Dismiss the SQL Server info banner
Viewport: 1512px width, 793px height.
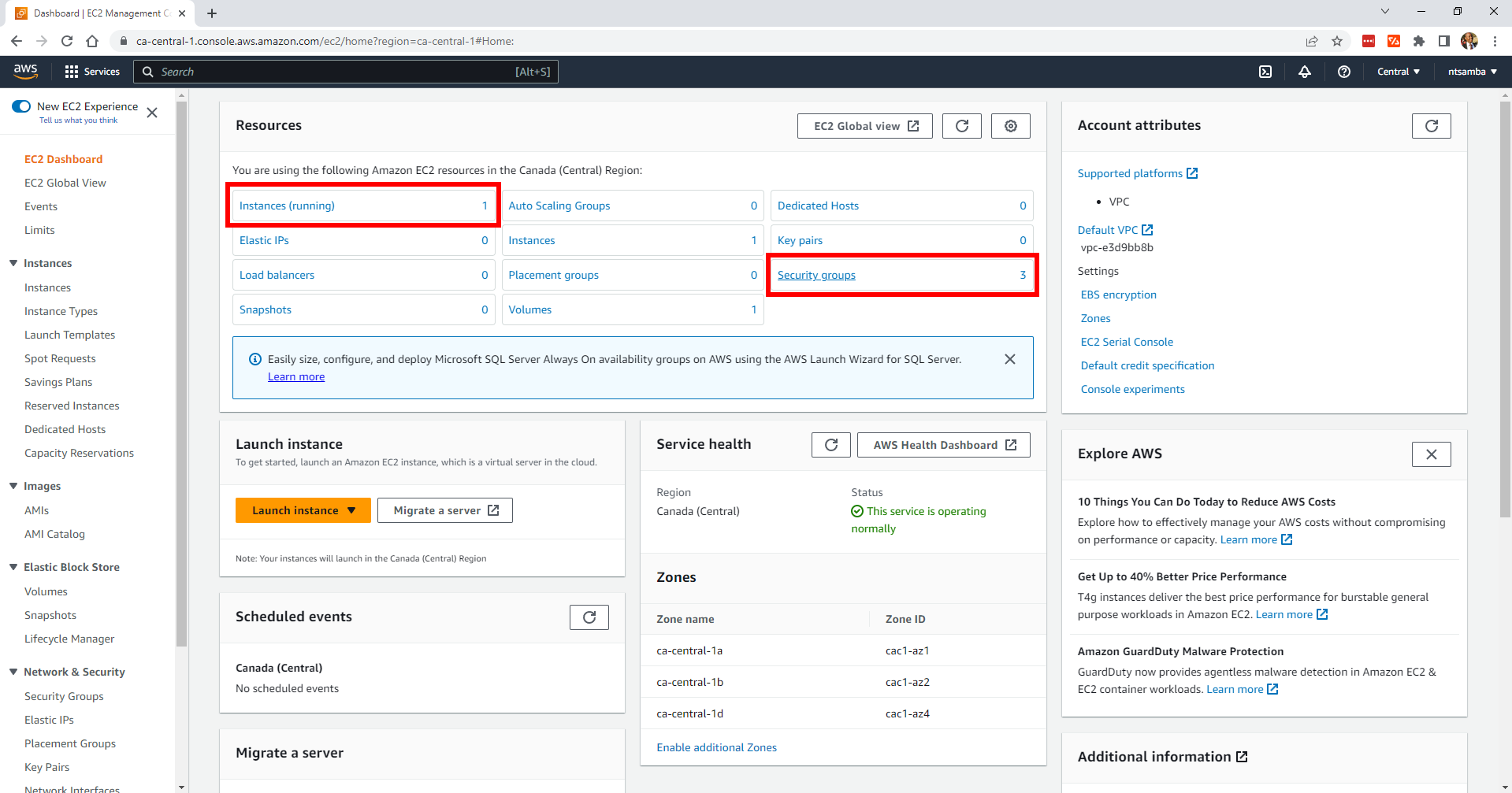pos(1010,359)
